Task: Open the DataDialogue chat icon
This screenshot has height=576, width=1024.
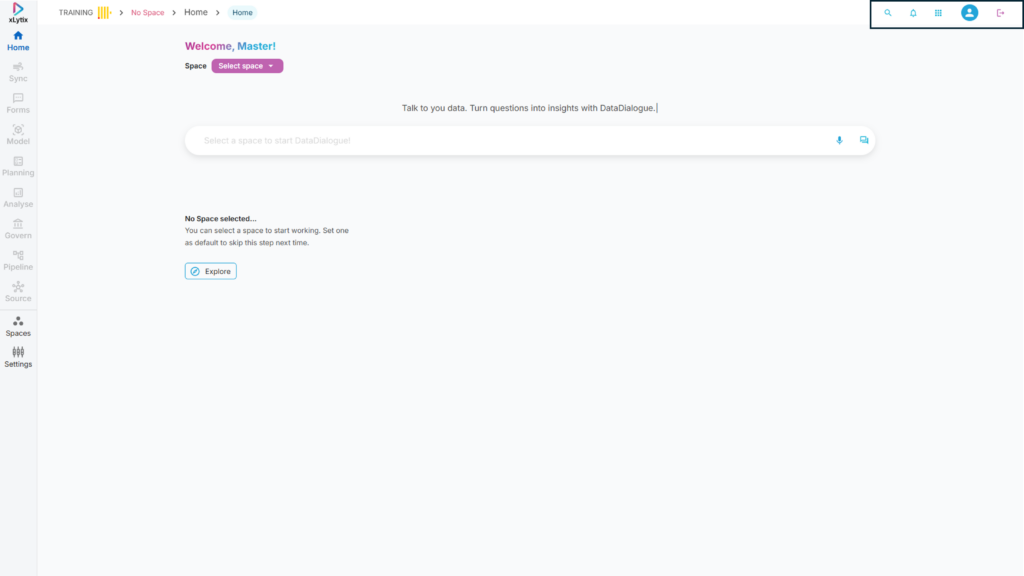Action: point(864,140)
